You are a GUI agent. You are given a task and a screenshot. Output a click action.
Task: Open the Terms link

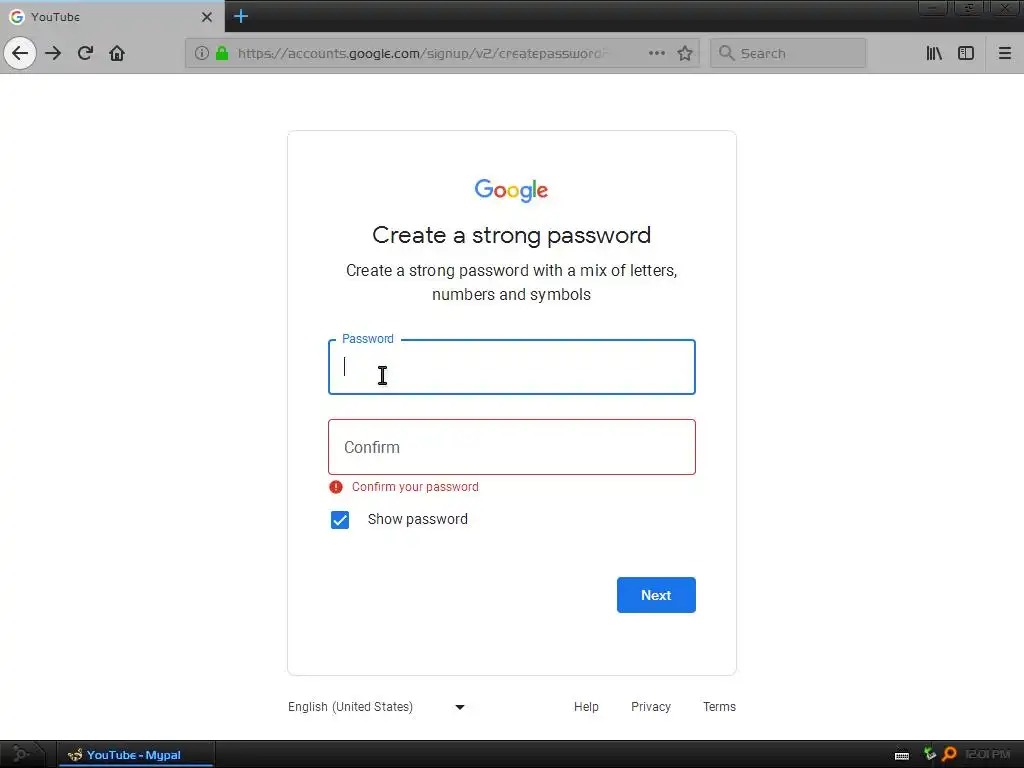click(x=719, y=707)
